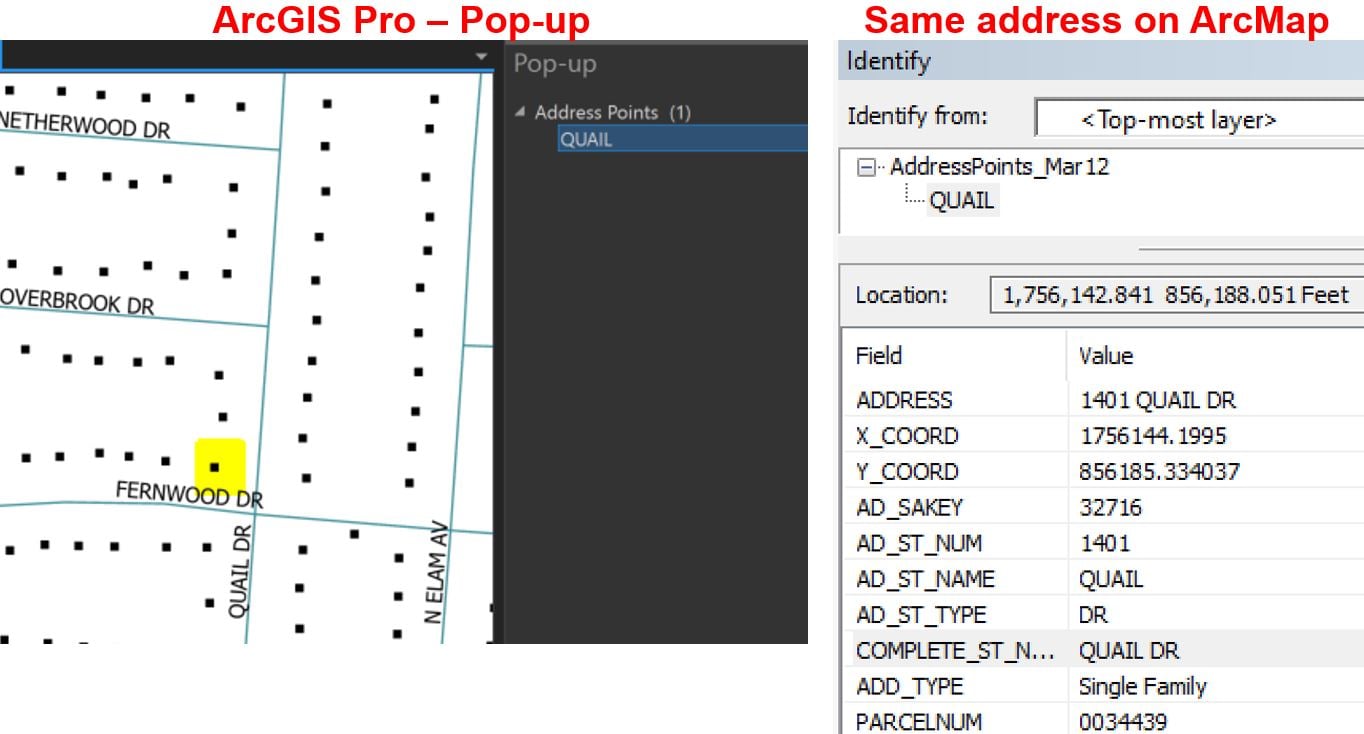Viewport: 1364px width, 734px height.
Task: Click the Y_COORD field name
Action: coord(907,472)
